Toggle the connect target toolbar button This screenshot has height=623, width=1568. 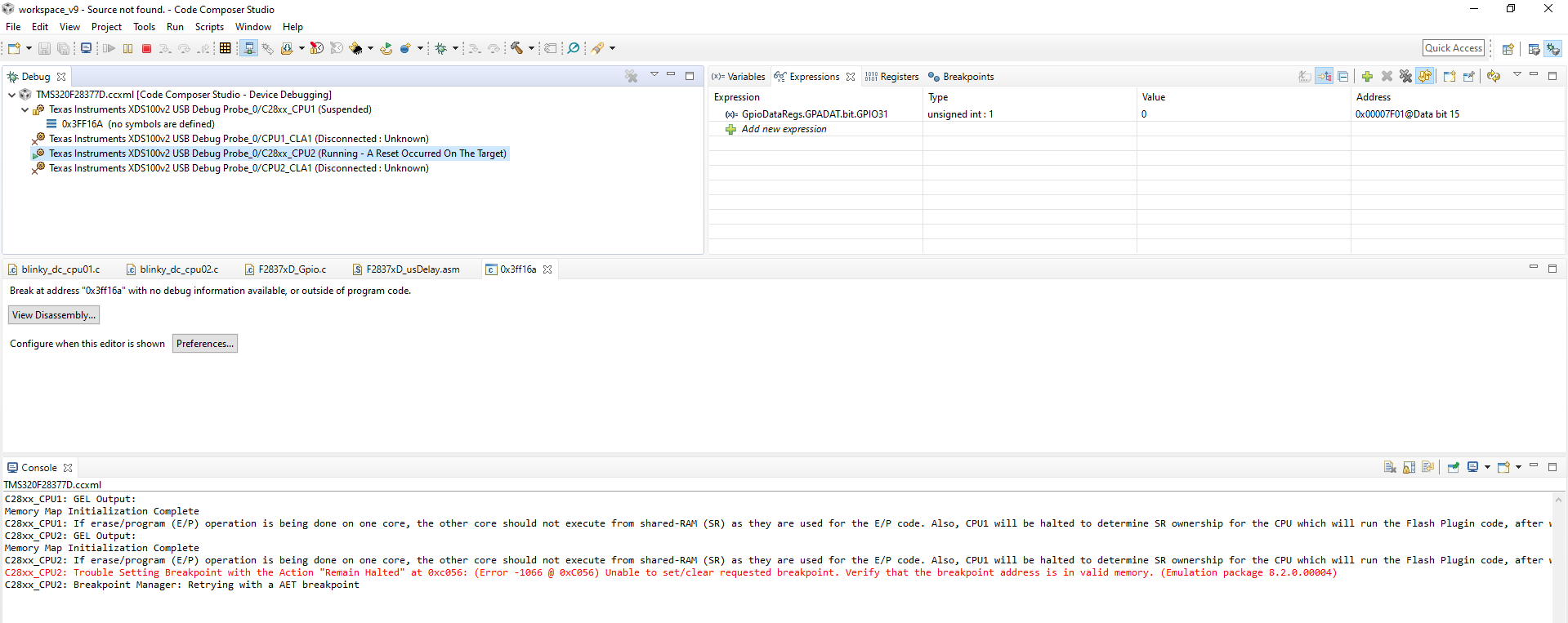tap(249, 48)
